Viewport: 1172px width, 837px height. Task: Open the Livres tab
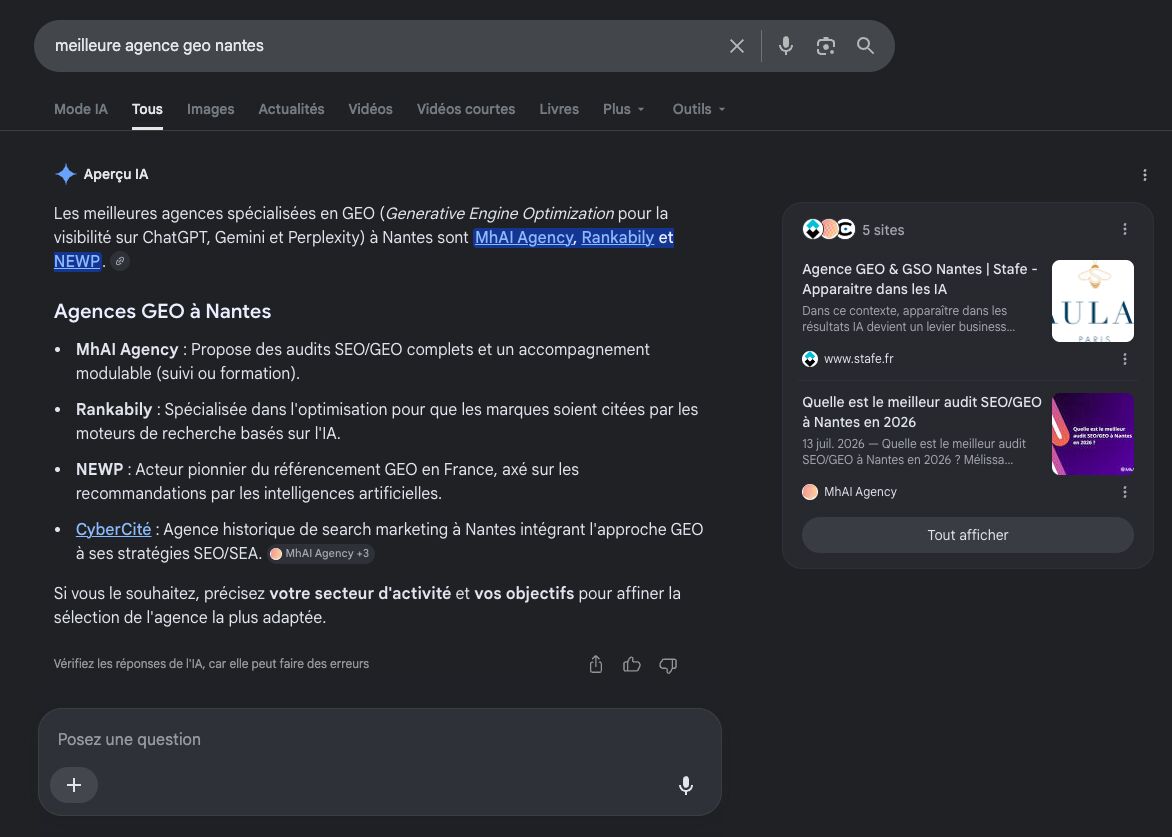pos(559,109)
